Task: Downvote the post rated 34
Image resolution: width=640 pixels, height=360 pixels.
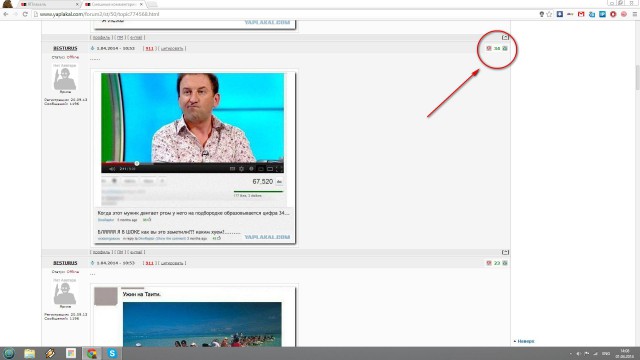Action: (x=489, y=48)
